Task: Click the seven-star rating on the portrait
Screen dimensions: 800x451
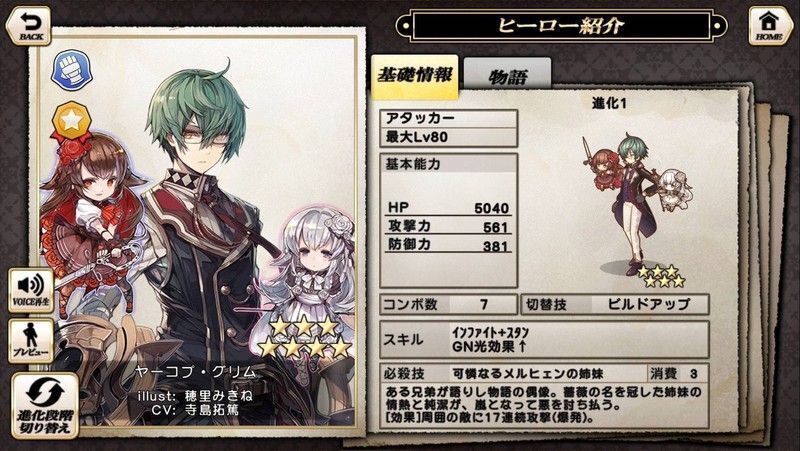Action: 305,337
